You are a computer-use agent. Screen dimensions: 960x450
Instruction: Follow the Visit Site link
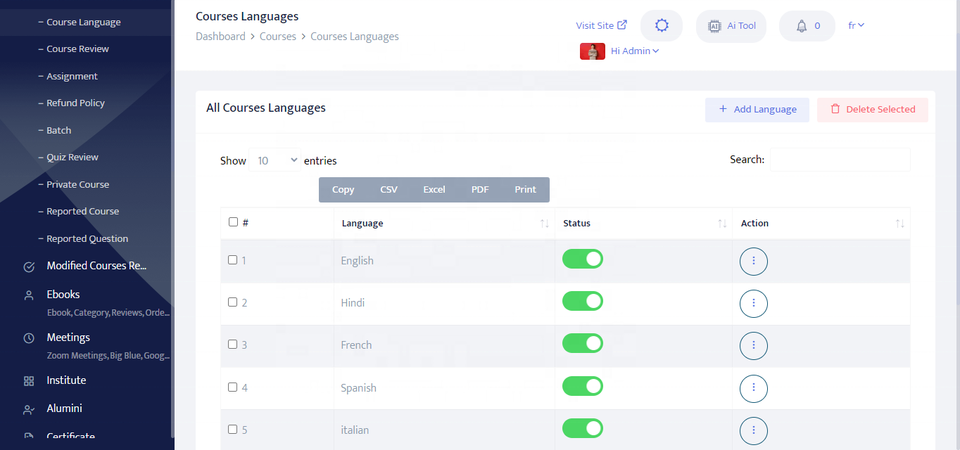click(x=601, y=26)
